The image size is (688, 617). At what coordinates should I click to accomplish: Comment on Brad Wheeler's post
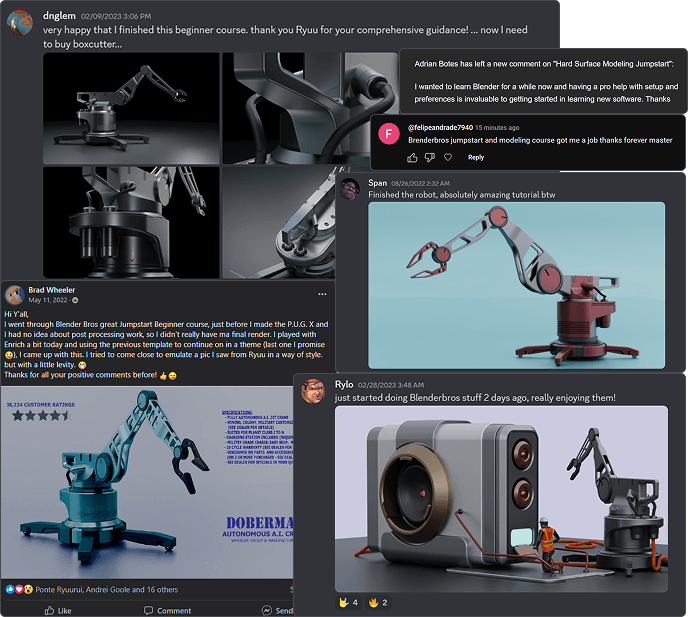point(168,610)
